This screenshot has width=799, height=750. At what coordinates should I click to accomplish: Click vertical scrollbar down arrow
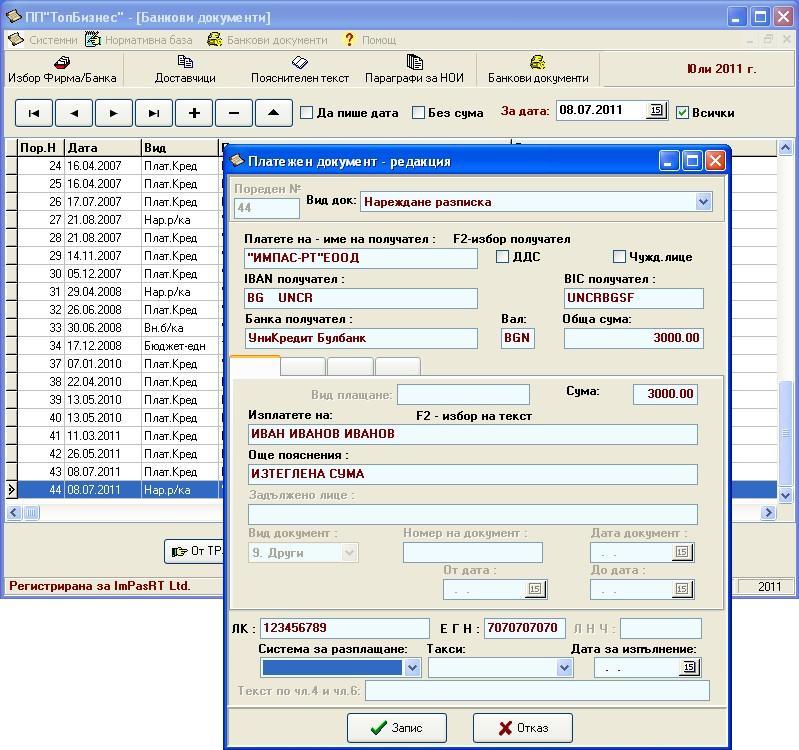pos(785,495)
